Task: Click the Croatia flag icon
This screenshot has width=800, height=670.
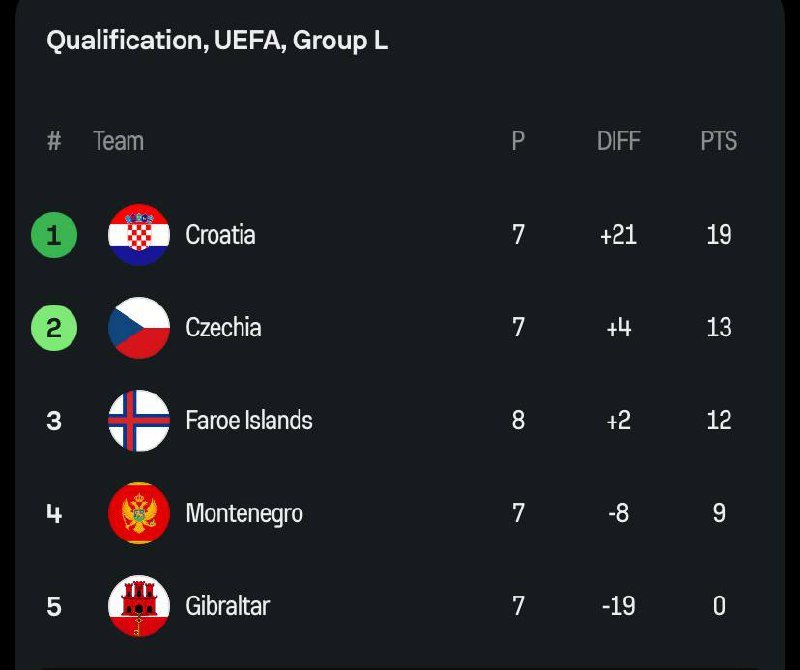Action: pos(139,235)
